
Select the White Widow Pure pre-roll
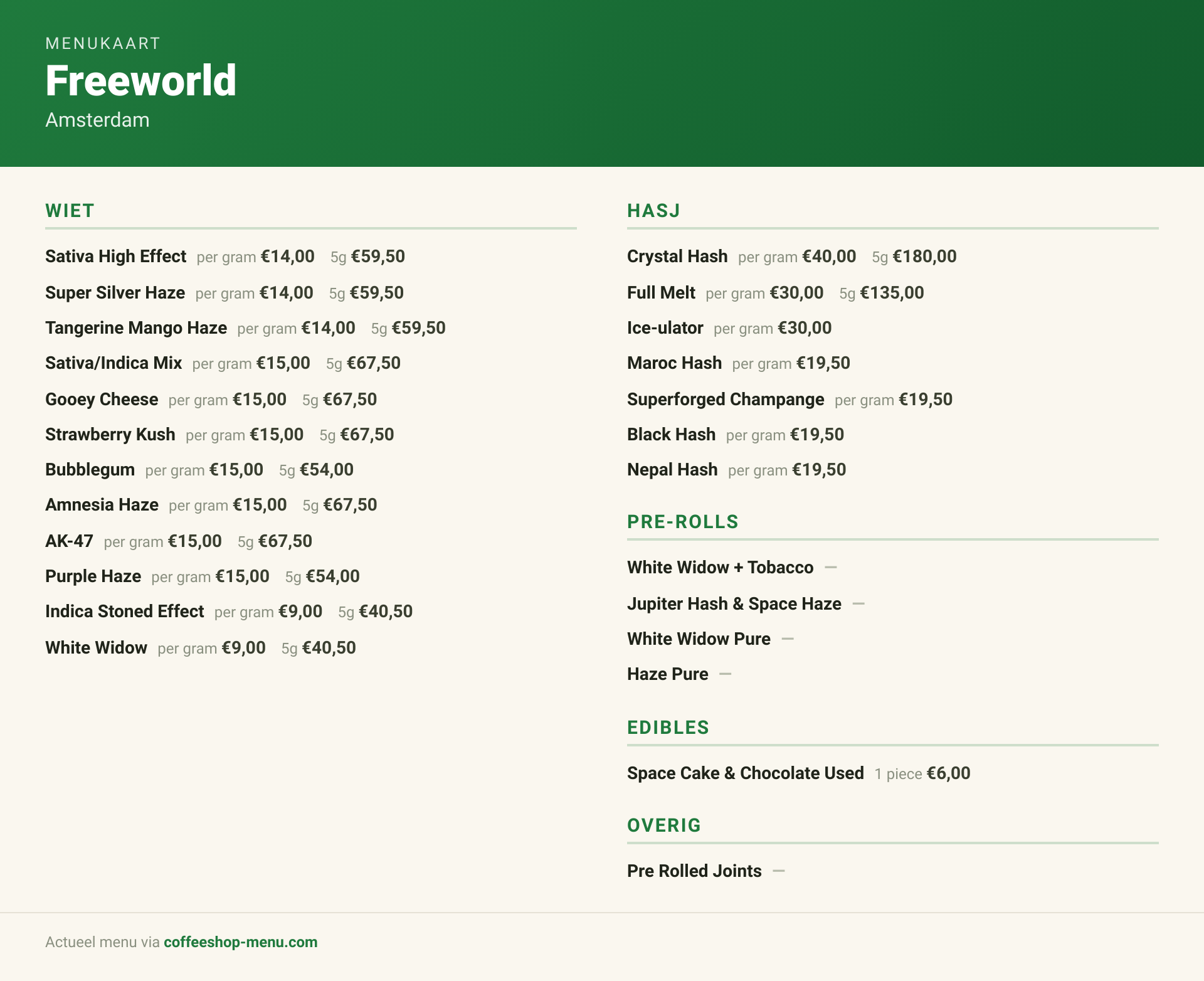point(699,639)
